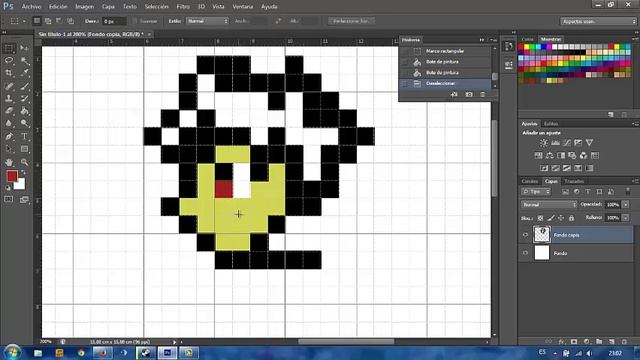Toggle pixel layer filter
This screenshot has width=640, height=360.
coord(565,191)
